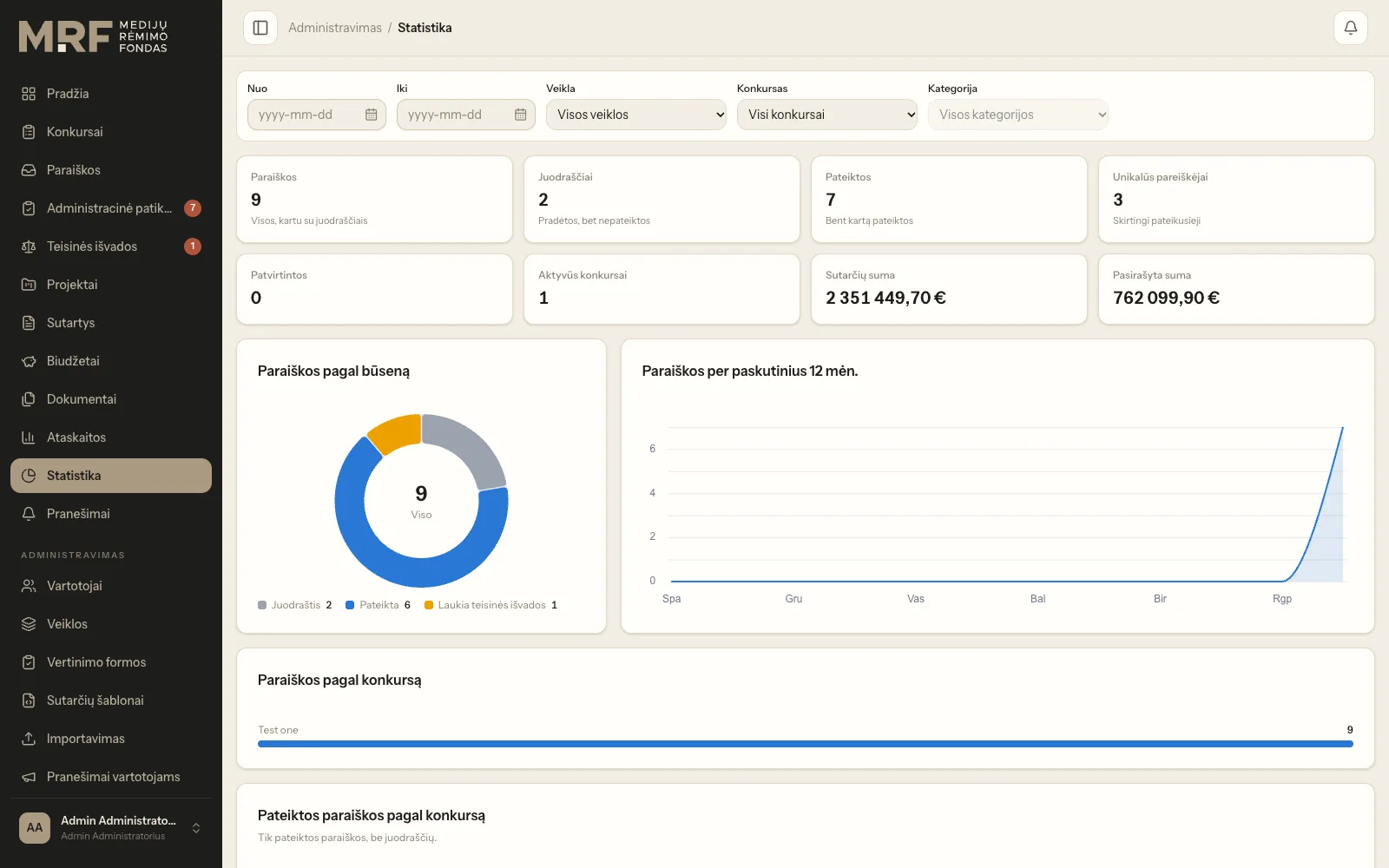Click the Biudžetai piggy bank icon
The image size is (1389, 868).
coord(29,361)
